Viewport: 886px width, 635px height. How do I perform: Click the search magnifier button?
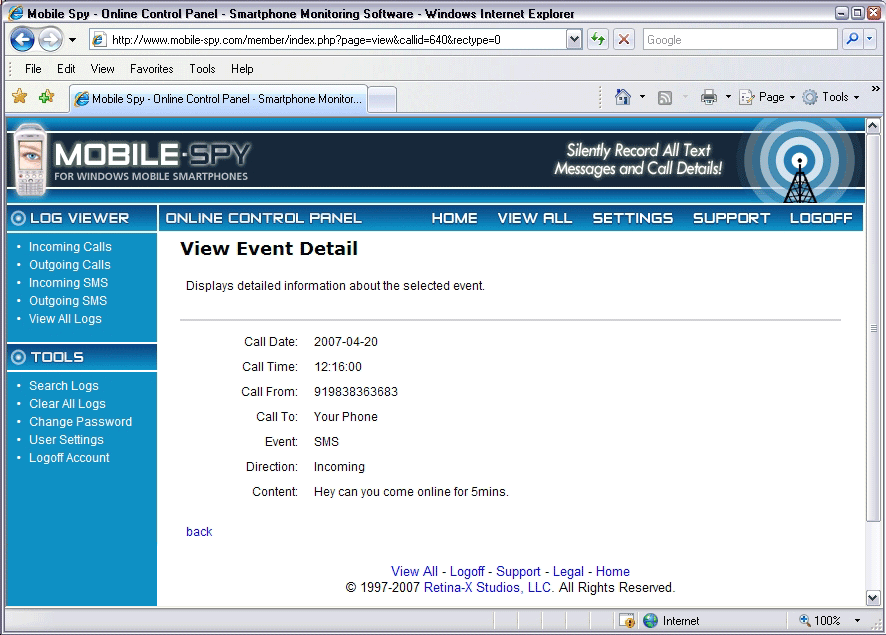tap(852, 40)
